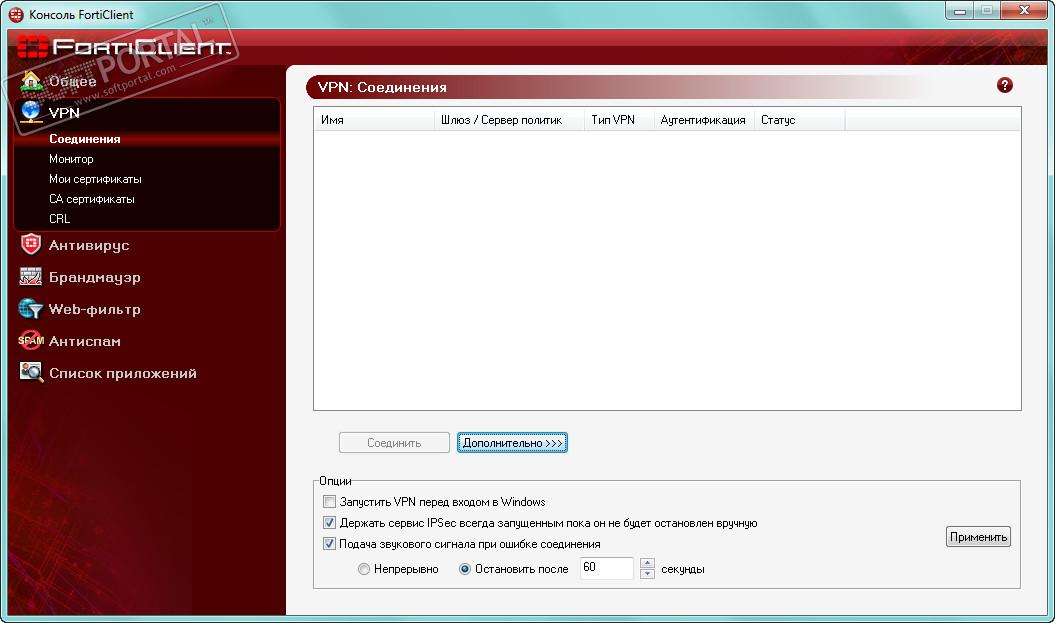The image size is (1055, 623).
Task: Toggle Держать сервис IPSec всегда запущенным checkbox
Action: pyautogui.click(x=329, y=522)
